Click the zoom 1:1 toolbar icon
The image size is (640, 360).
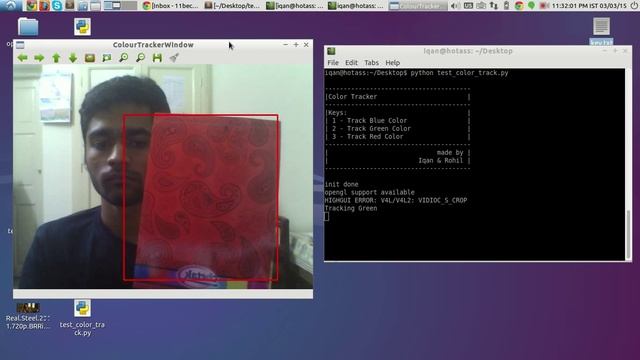(90, 58)
